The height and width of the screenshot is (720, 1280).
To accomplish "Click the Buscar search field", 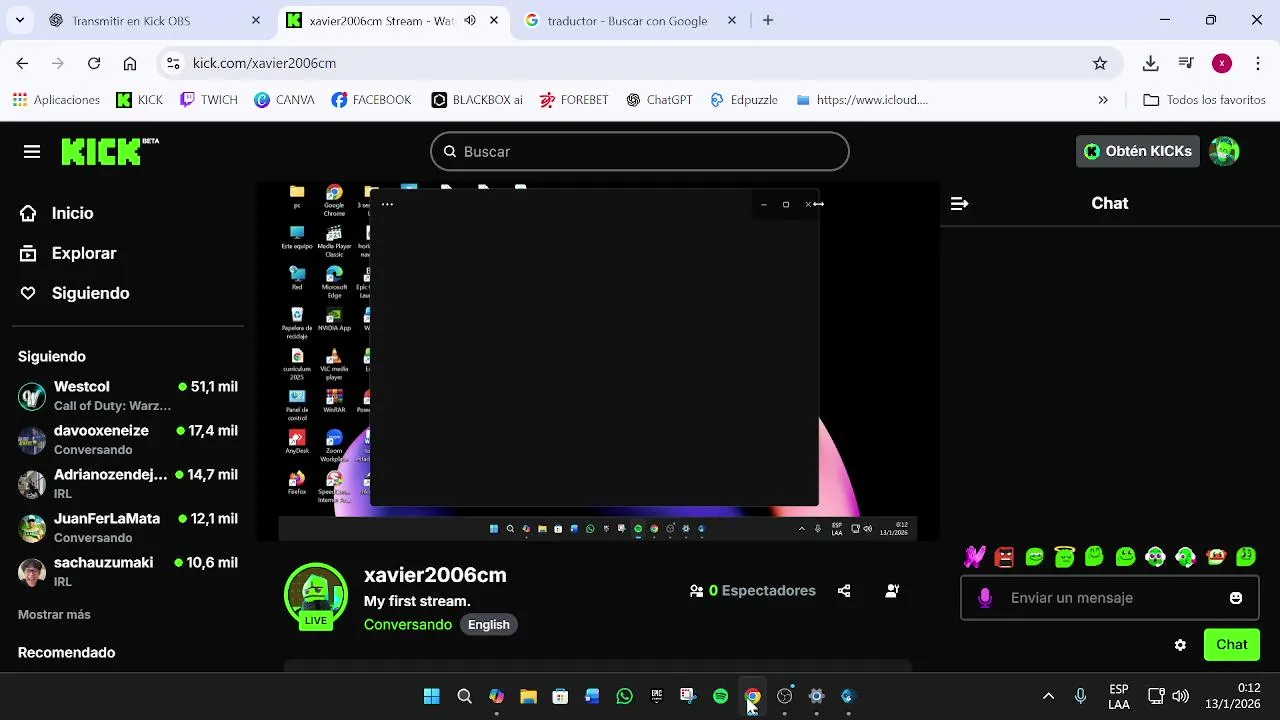I will coord(640,152).
